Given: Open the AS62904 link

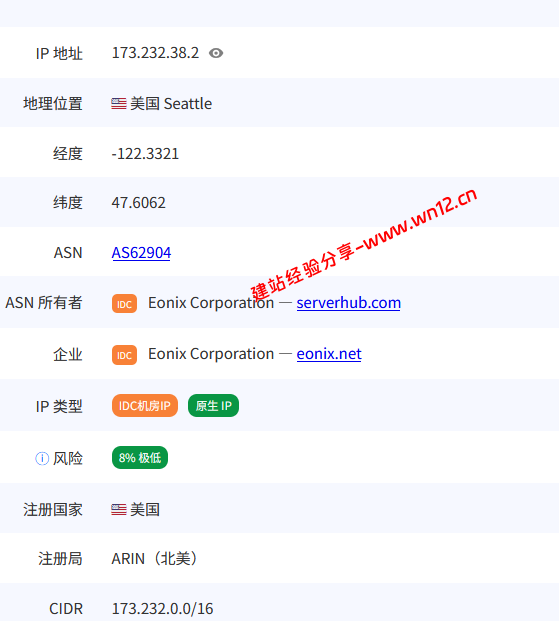Looking at the screenshot, I should (x=141, y=253).
